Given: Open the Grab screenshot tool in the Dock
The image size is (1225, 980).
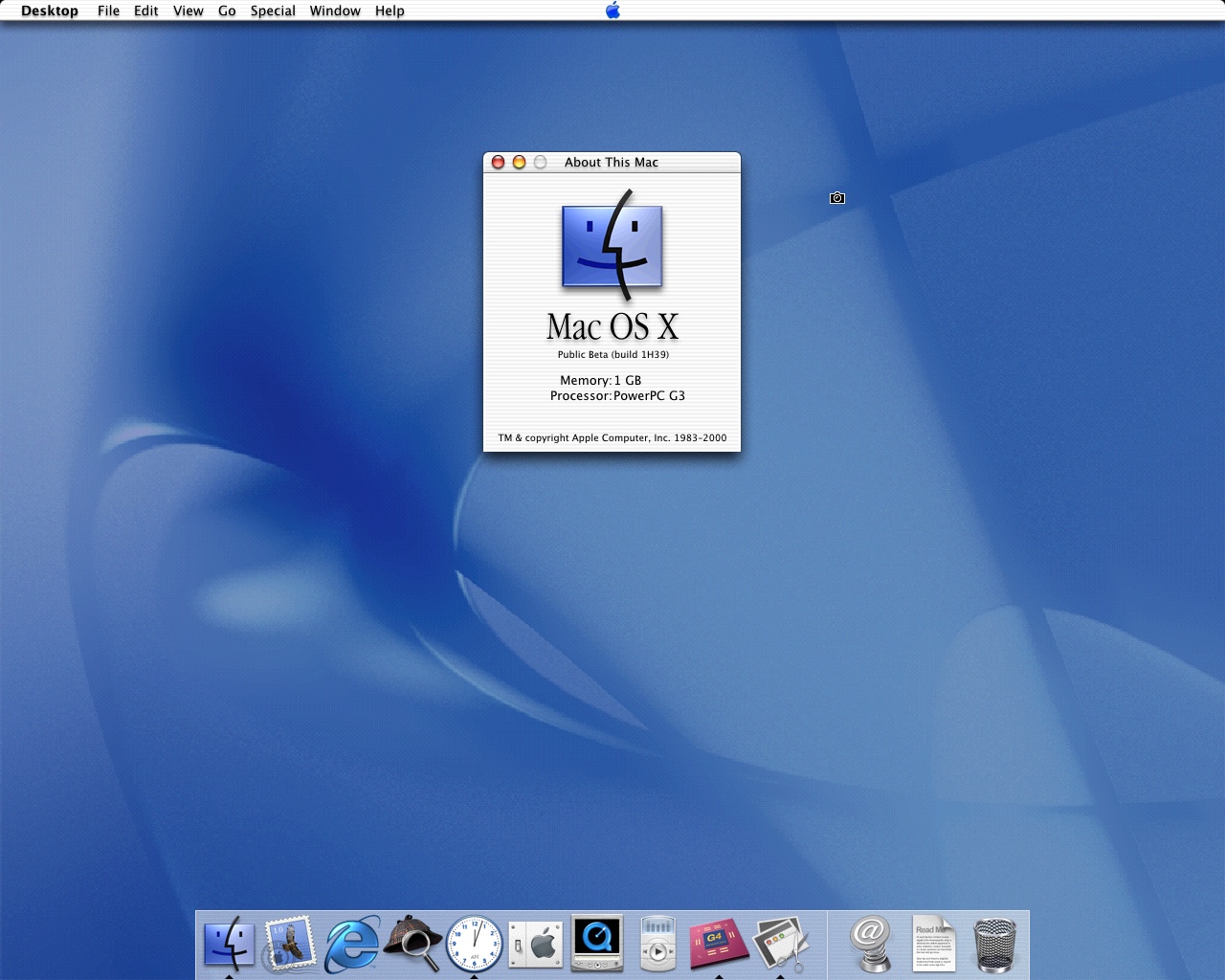Looking at the screenshot, I should (x=781, y=944).
